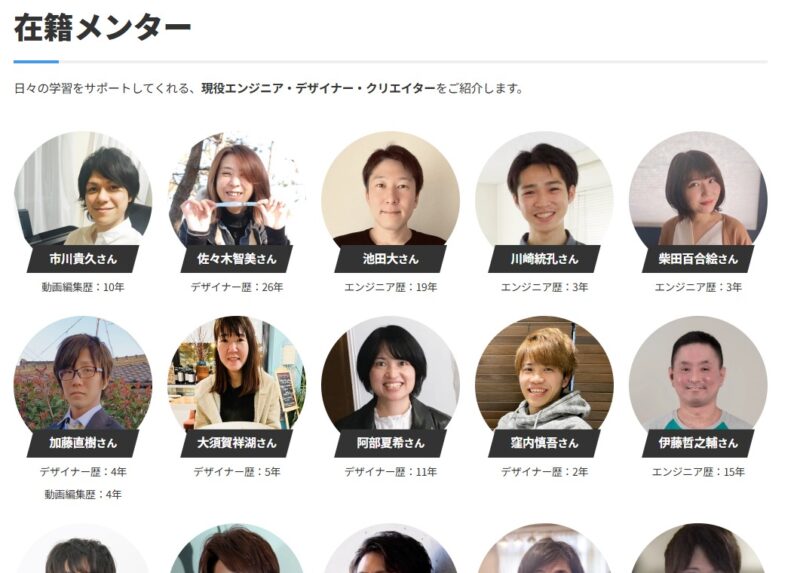Open the profile photo above 柴田百合絵さん
This screenshot has width=800, height=573.
(x=698, y=189)
